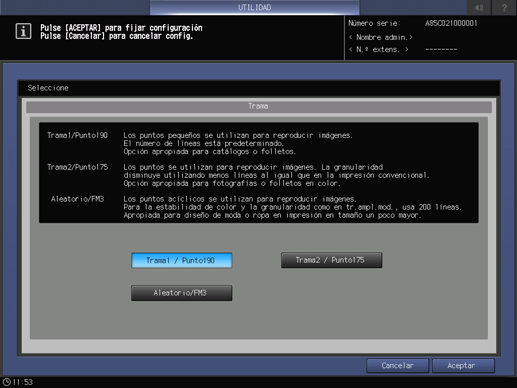
Task: Click the Aceptar button
Action: 463,366
